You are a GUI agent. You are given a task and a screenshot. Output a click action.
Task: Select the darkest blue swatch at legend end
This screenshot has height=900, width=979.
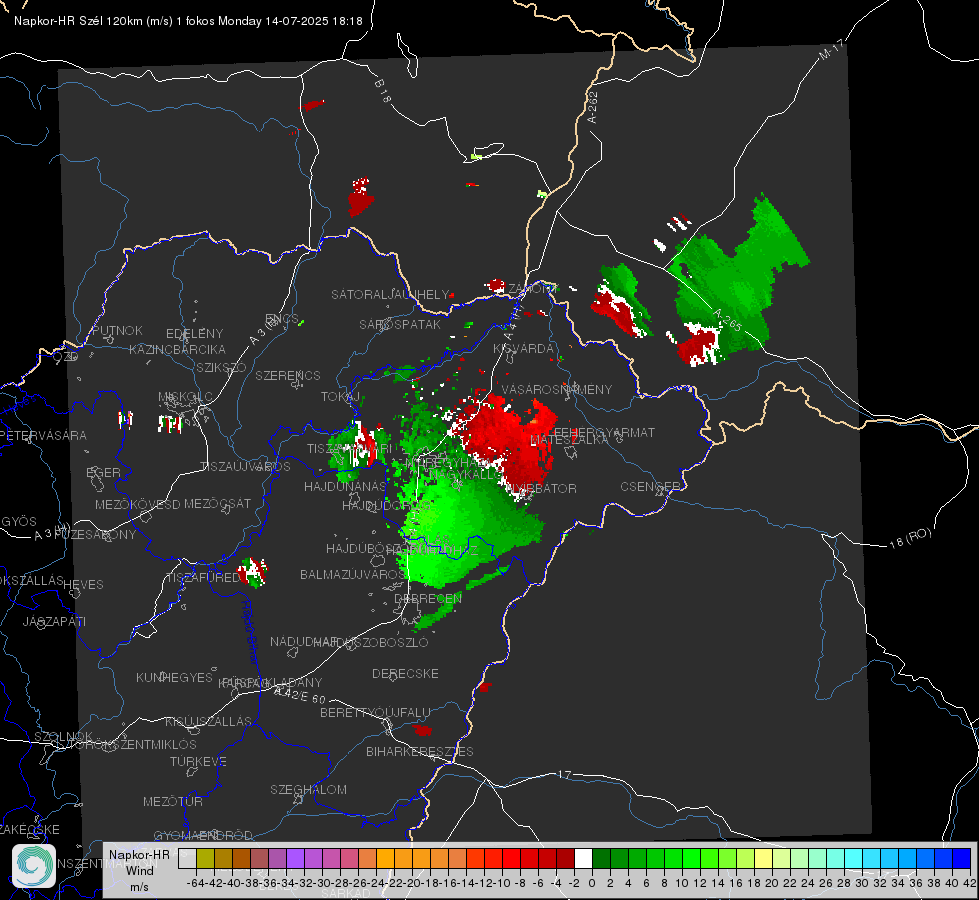pyautogui.click(x=962, y=859)
